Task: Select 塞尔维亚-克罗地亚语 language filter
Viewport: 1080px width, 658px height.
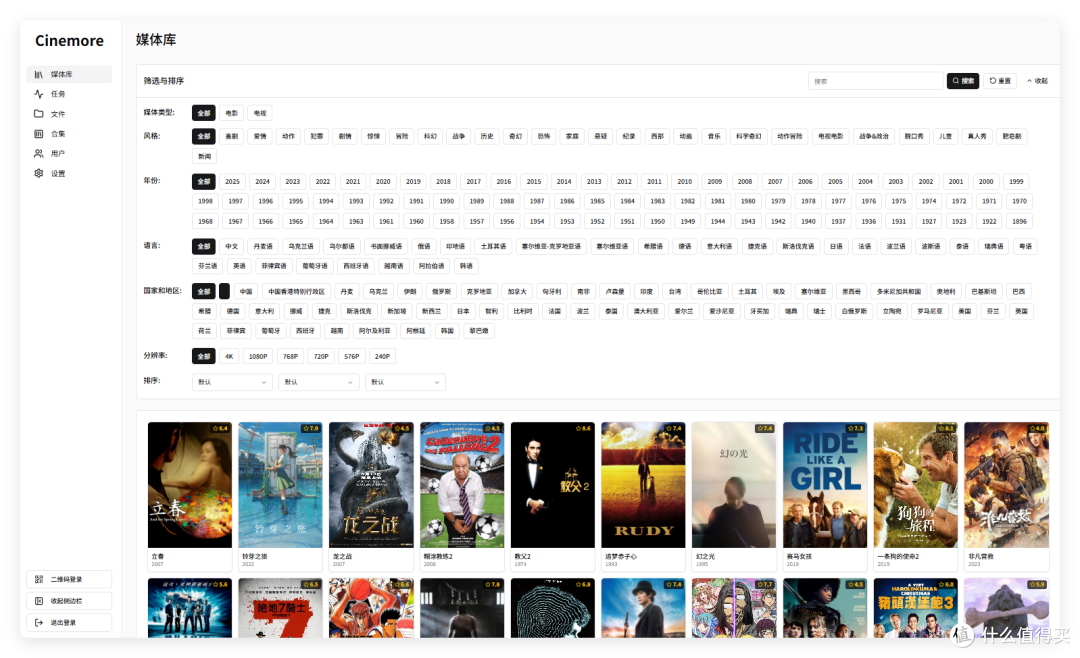Action: pos(550,247)
